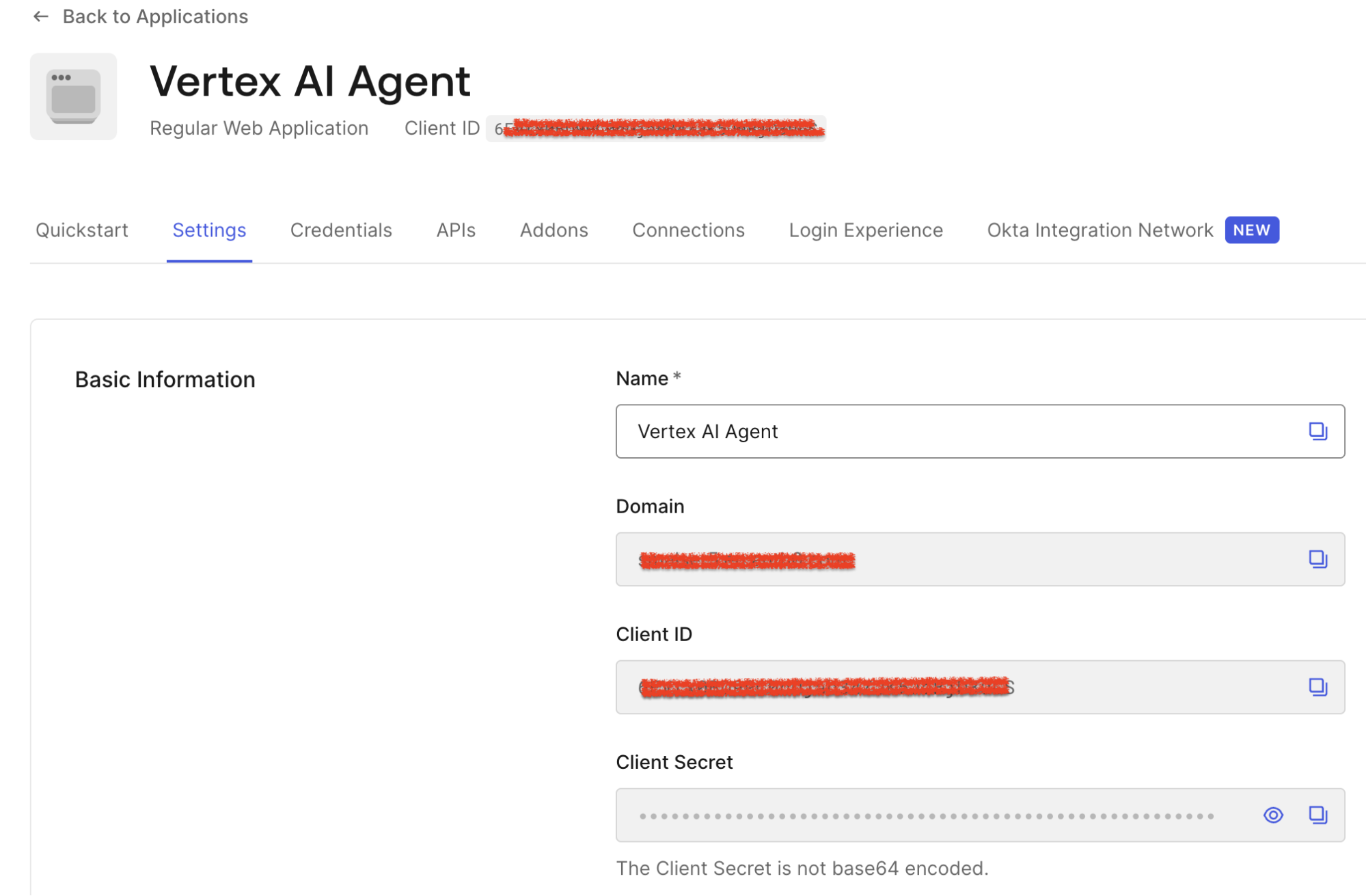The height and width of the screenshot is (896, 1366).
Task: Copy the Client Secret value
Action: click(x=1317, y=815)
